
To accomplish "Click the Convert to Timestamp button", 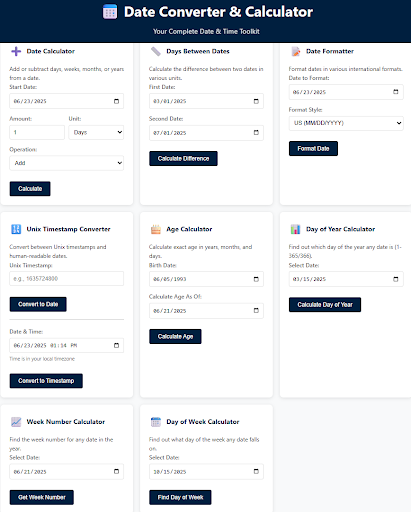I will (46, 381).
